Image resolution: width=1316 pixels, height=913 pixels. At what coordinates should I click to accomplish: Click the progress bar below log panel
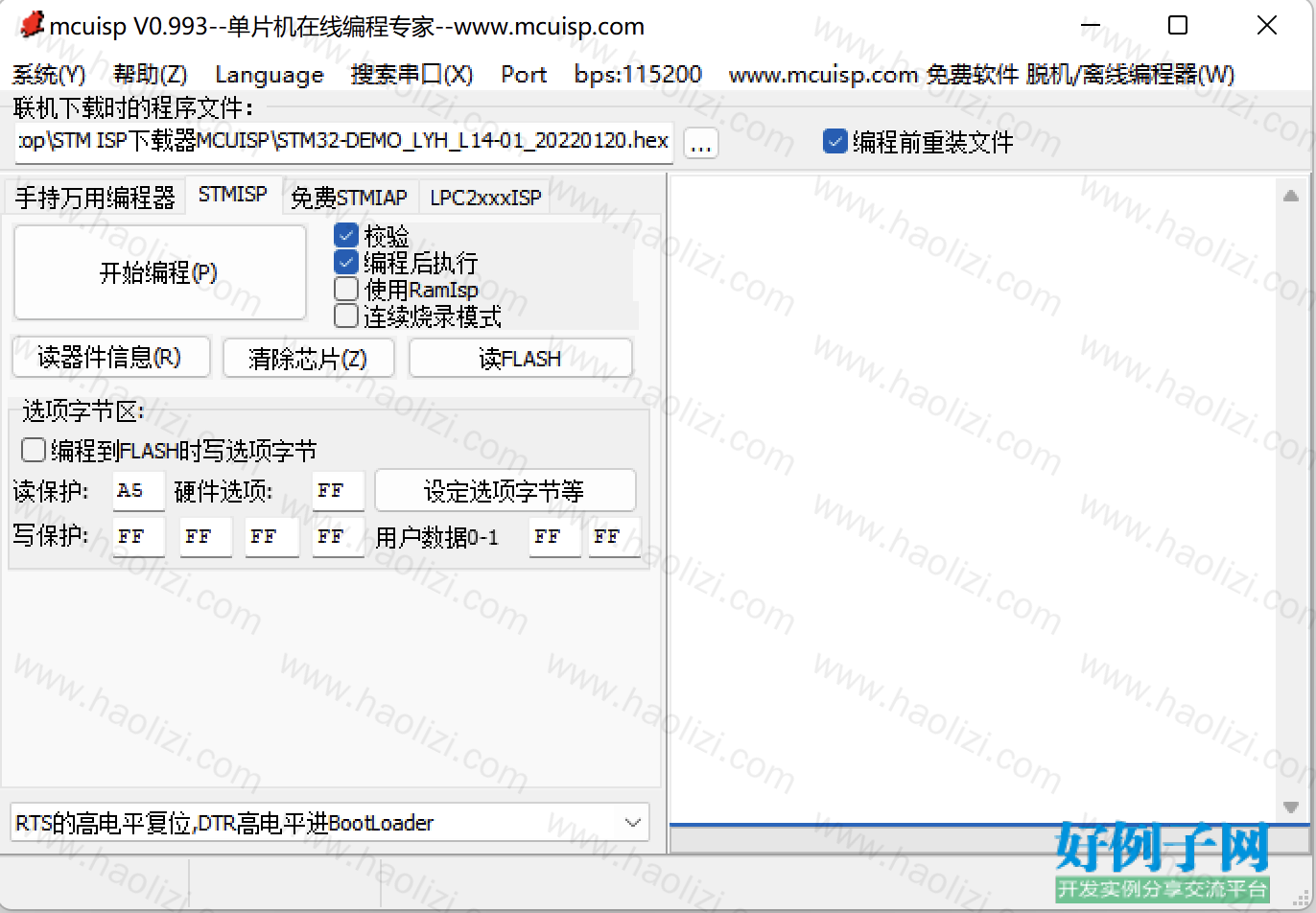990,841
